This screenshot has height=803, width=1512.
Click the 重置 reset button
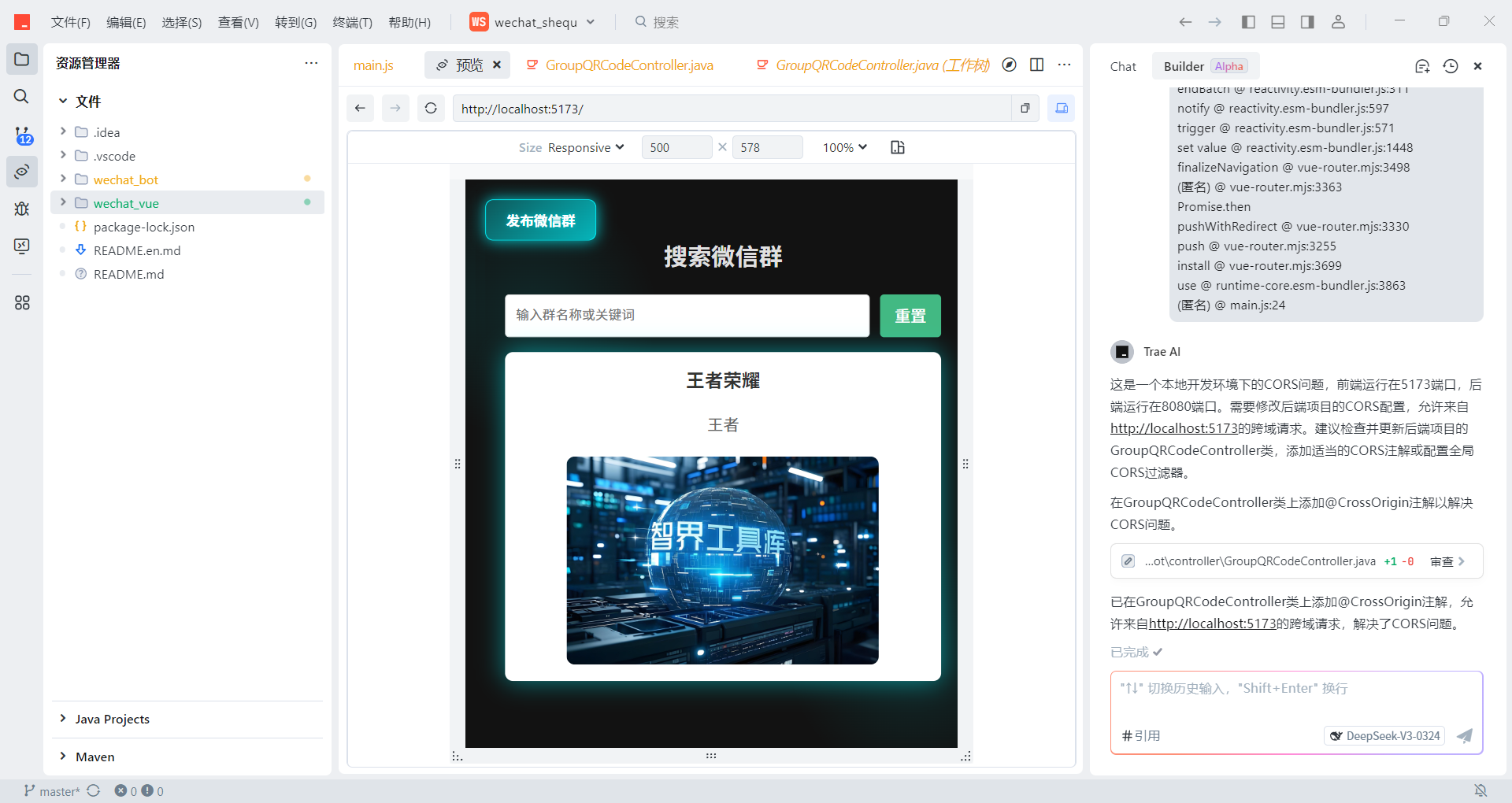tap(910, 316)
